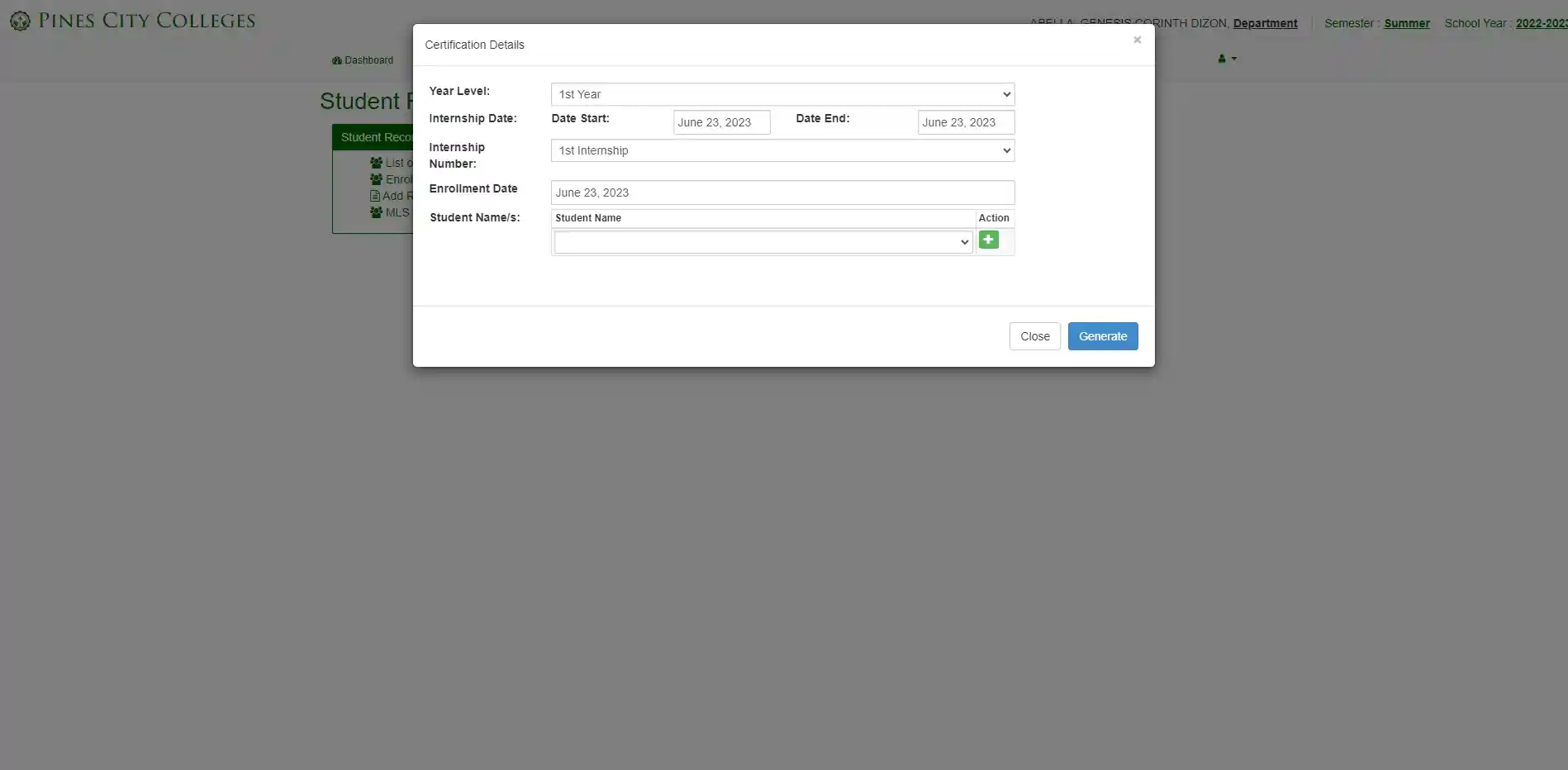Click the Generate button
The image size is (1568, 770).
[x=1103, y=336]
